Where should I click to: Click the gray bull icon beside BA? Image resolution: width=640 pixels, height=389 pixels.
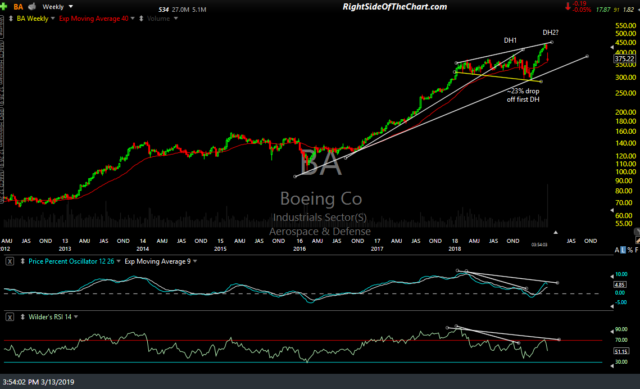point(32,7)
